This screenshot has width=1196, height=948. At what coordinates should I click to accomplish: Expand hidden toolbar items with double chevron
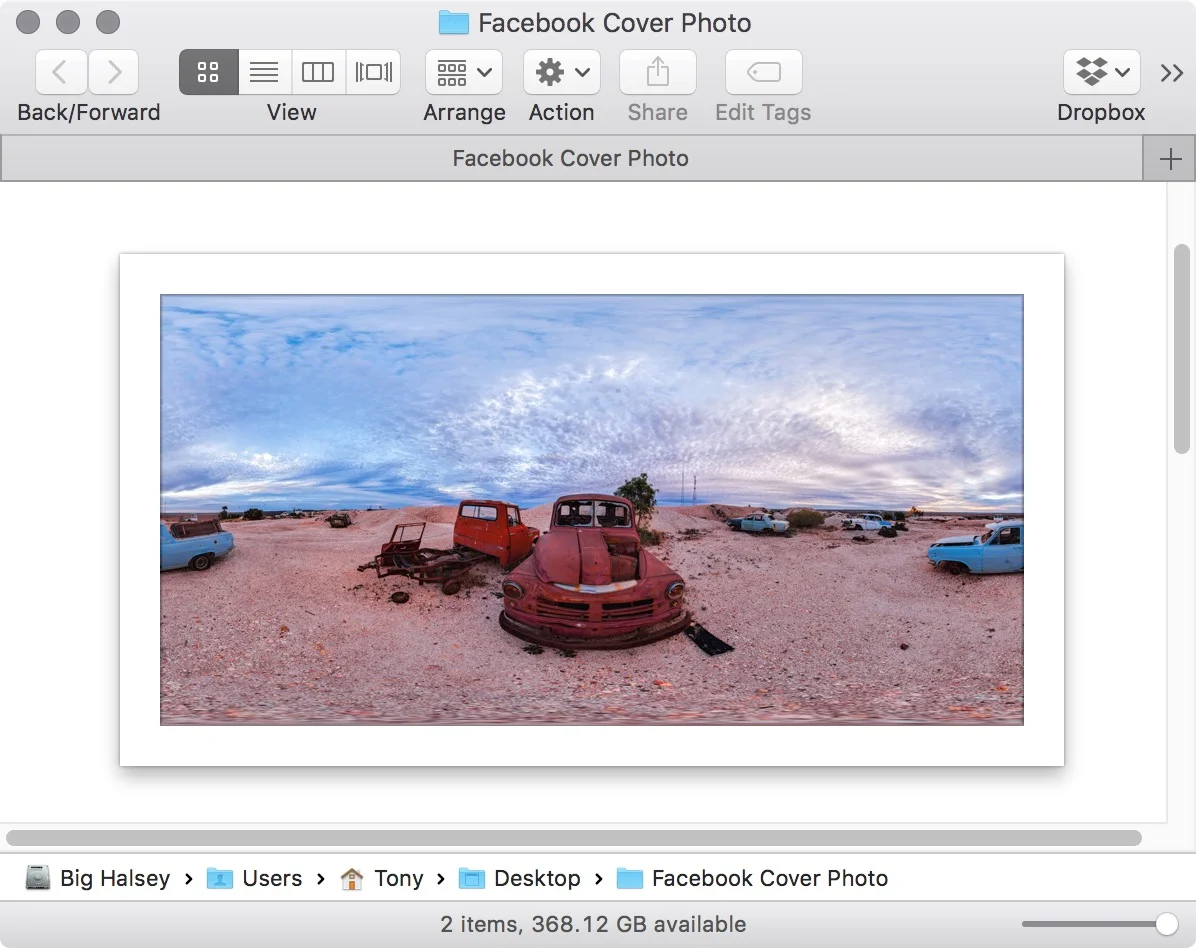click(x=1172, y=71)
